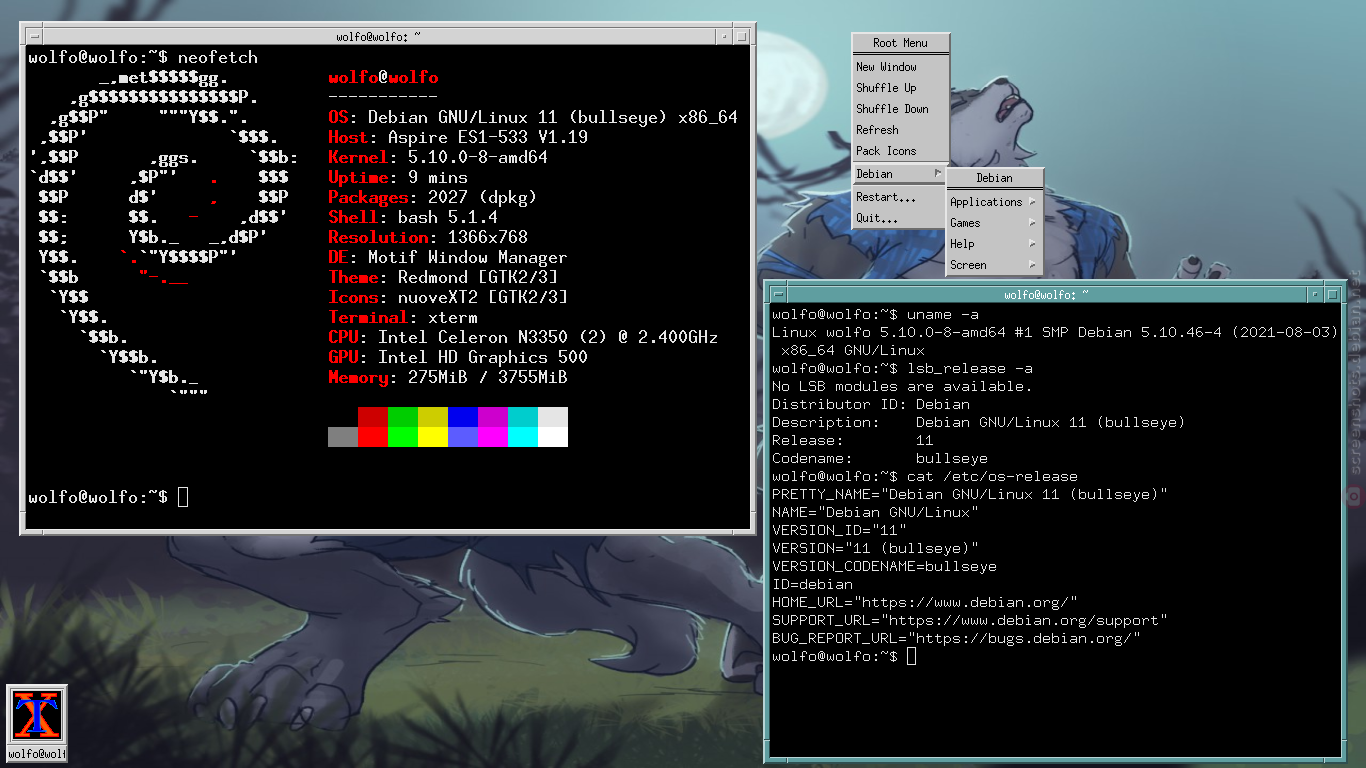Click the BUG_REPORT_URL line
Image resolution: width=1366 pixels, height=768 pixels.
pyautogui.click(x=956, y=638)
